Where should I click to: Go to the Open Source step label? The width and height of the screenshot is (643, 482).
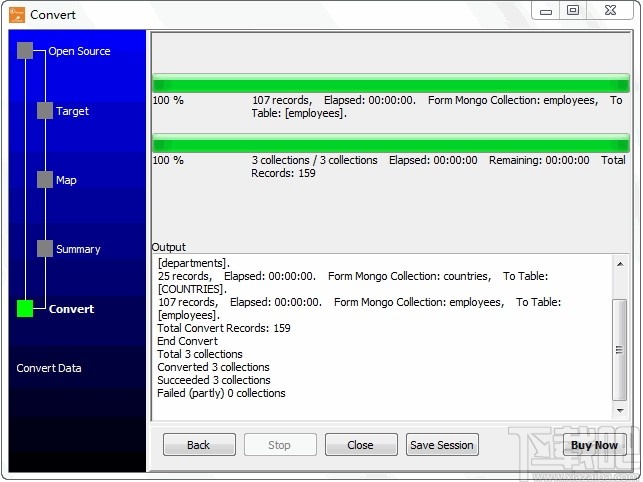79,51
